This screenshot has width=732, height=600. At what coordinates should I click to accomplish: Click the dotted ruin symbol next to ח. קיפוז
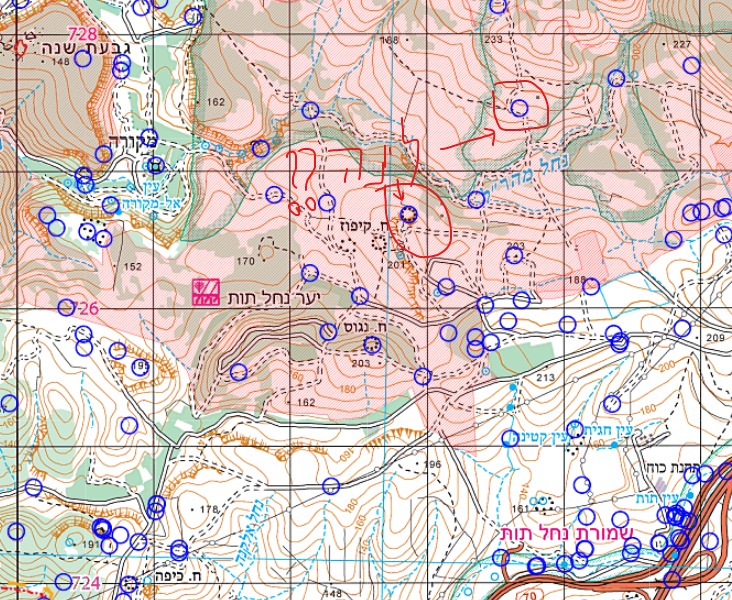click(378, 241)
